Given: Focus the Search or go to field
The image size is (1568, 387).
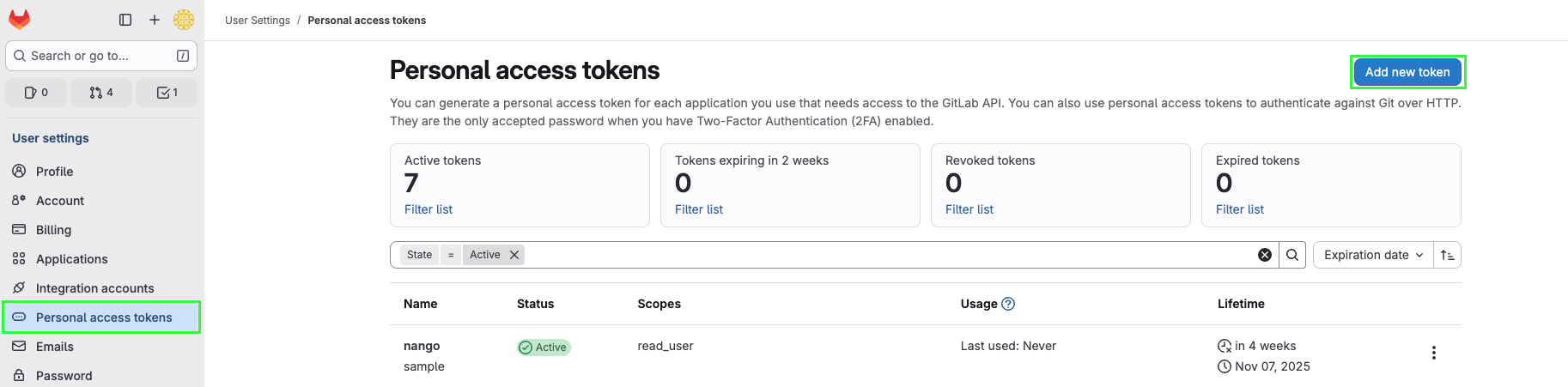Looking at the screenshot, I should pyautogui.click(x=94, y=56).
